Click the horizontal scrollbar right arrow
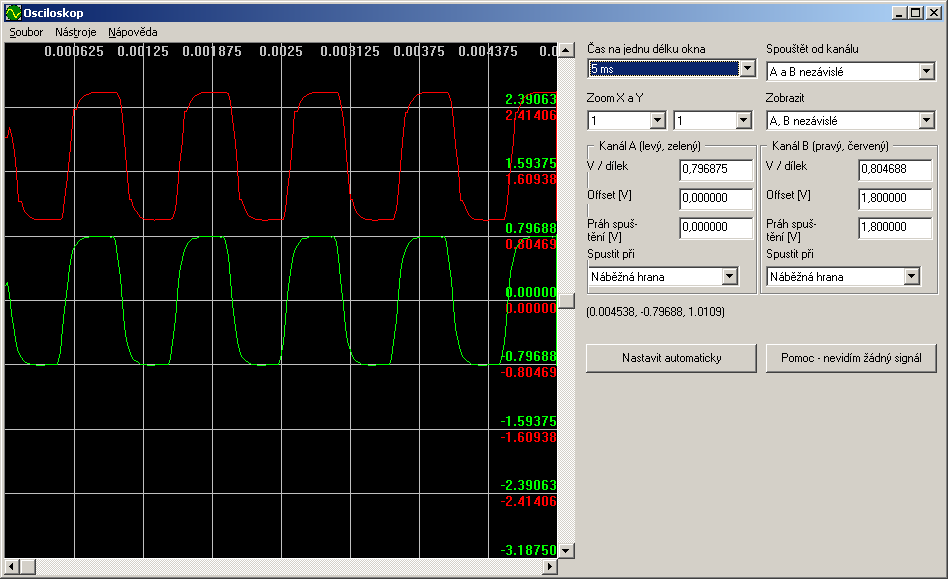948x579 pixels. (549, 567)
